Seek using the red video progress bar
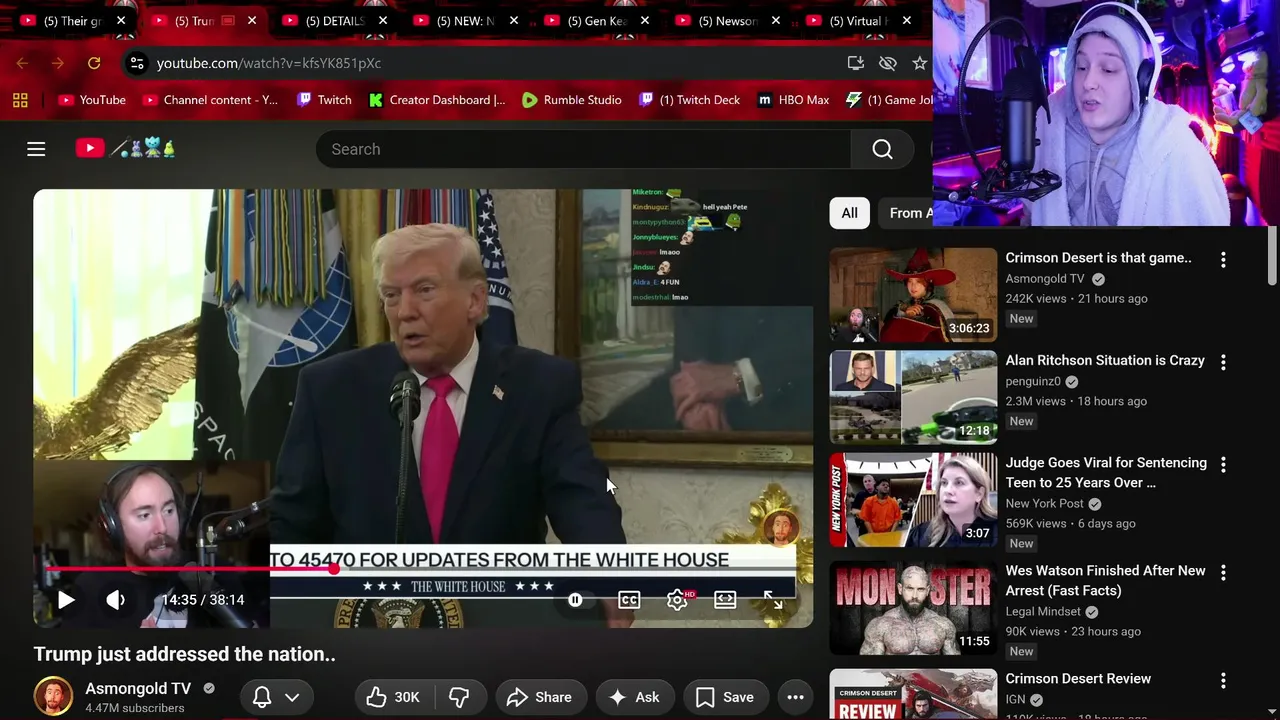The width and height of the screenshot is (1280, 720). click(423, 569)
